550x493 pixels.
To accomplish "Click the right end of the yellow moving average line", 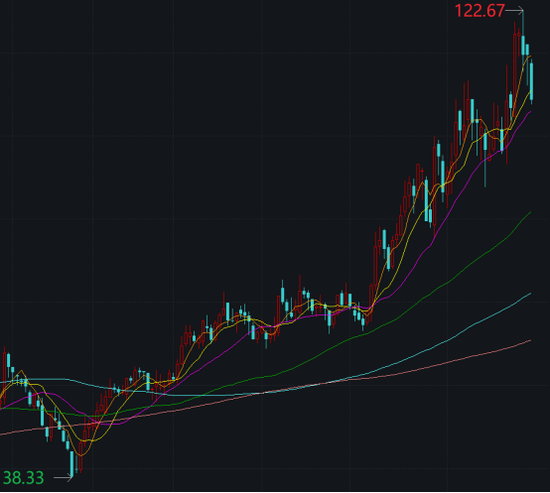I will pos(530,92).
